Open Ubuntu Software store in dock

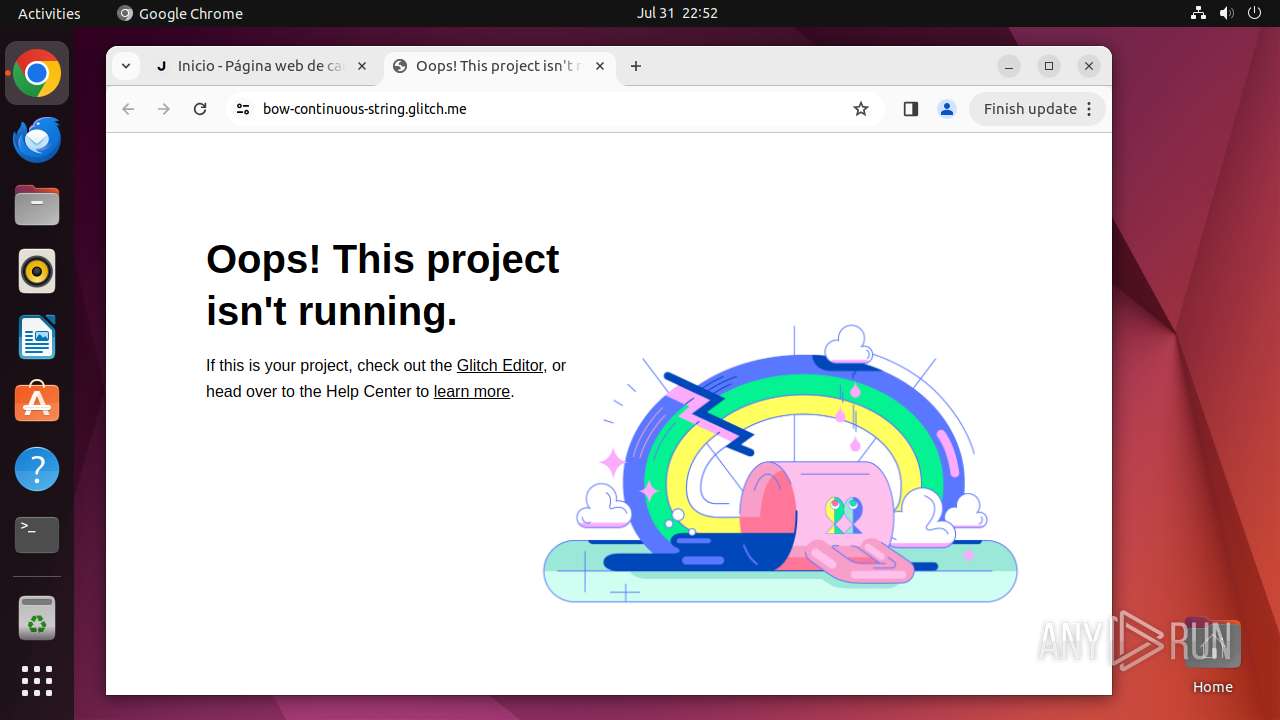[x=37, y=403]
